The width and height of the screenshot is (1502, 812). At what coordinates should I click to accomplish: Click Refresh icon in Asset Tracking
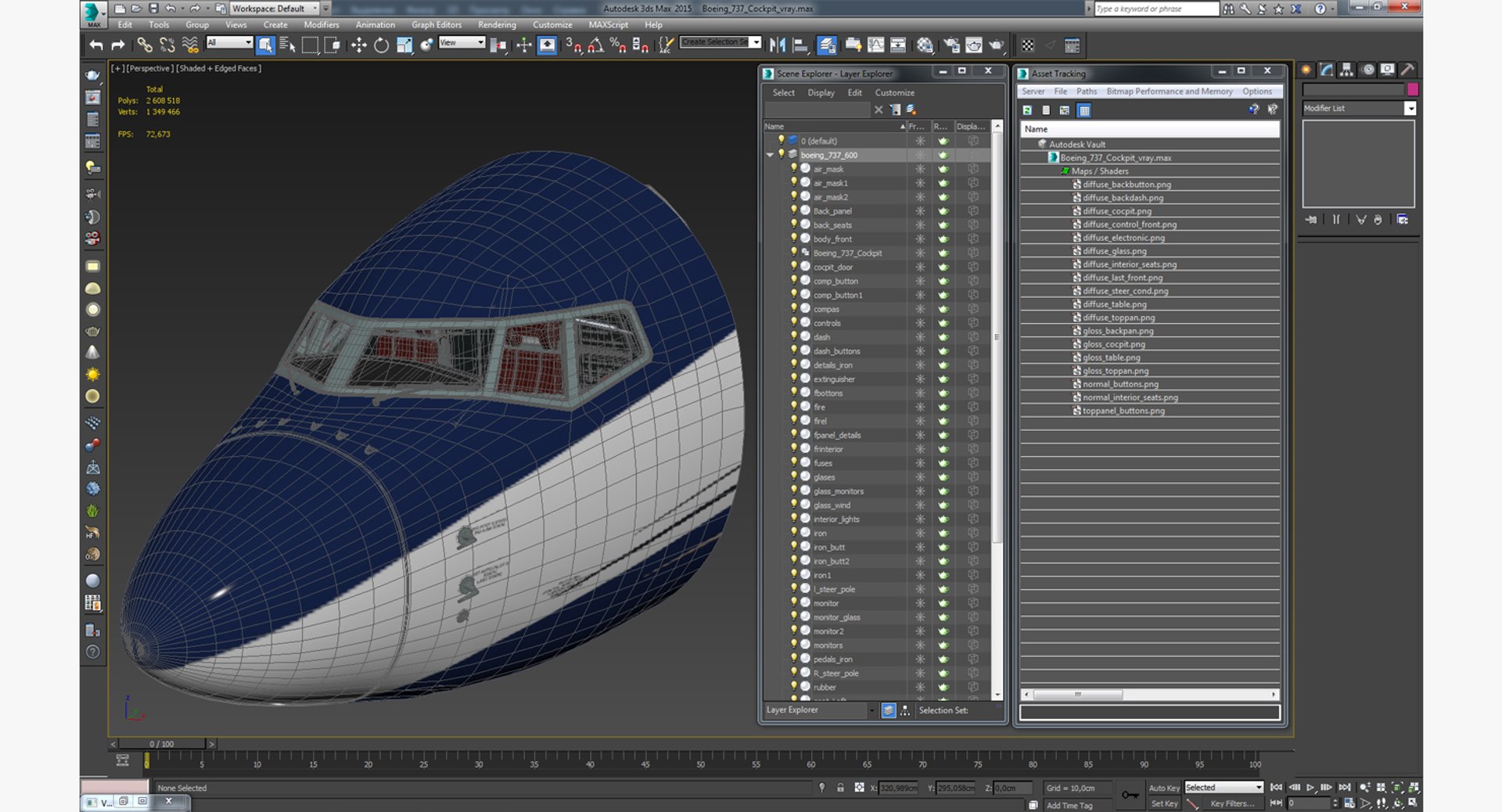point(1027,110)
